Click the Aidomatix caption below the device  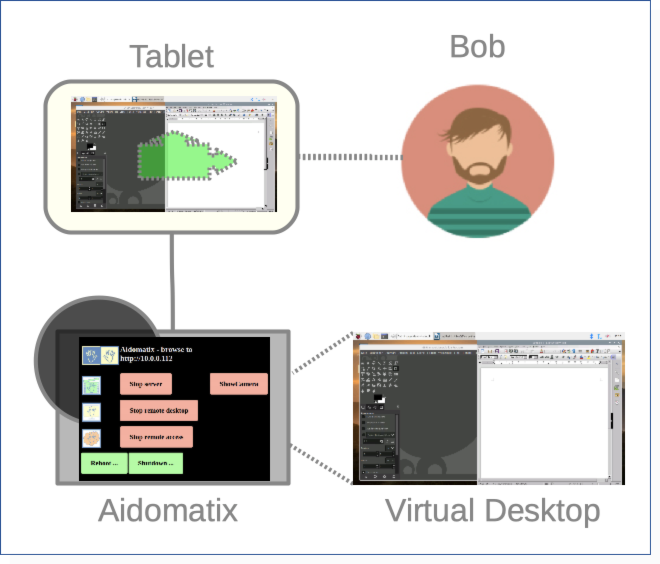pyautogui.click(x=168, y=511)
